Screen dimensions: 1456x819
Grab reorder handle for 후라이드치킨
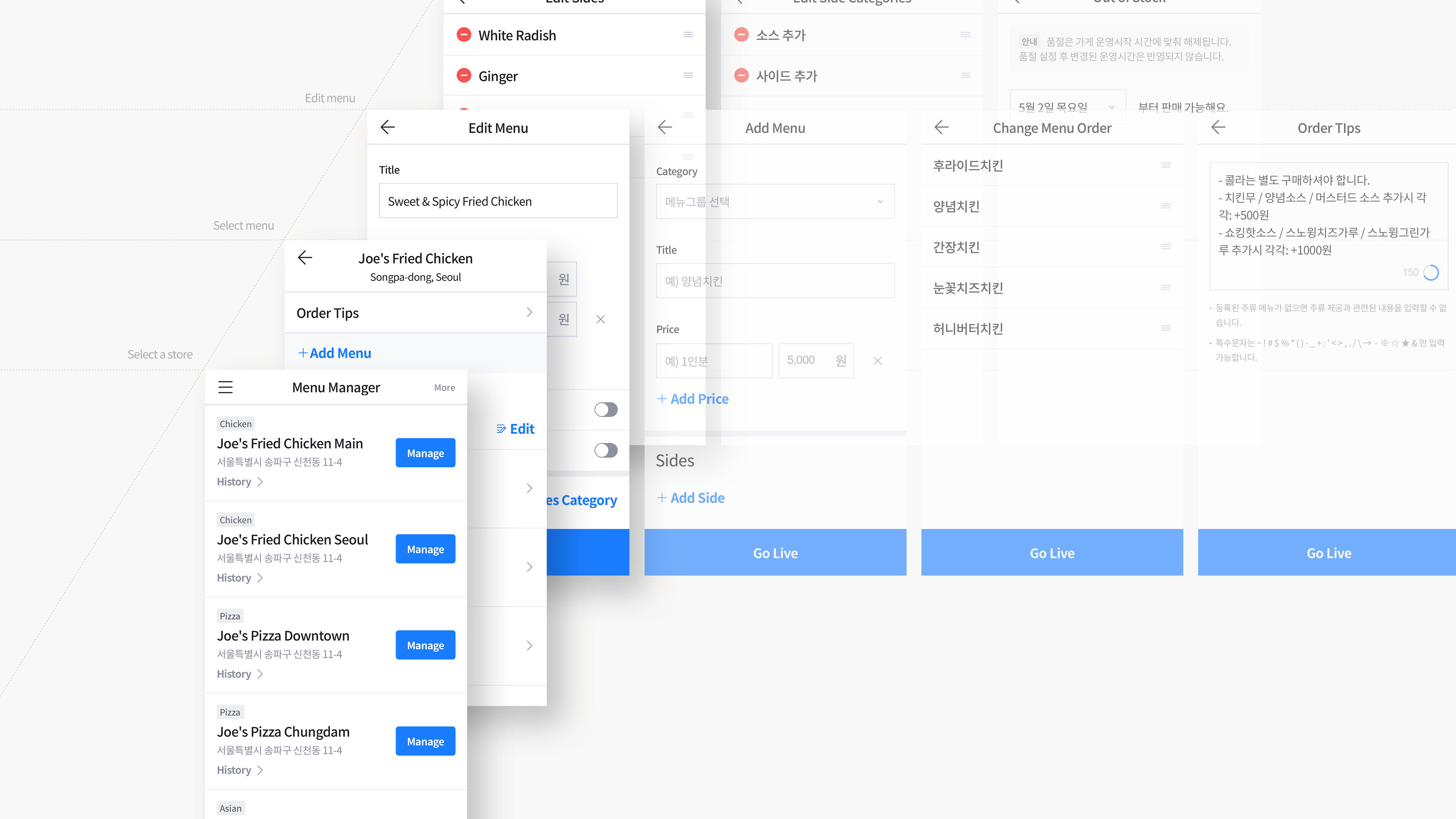point(1166,165)
